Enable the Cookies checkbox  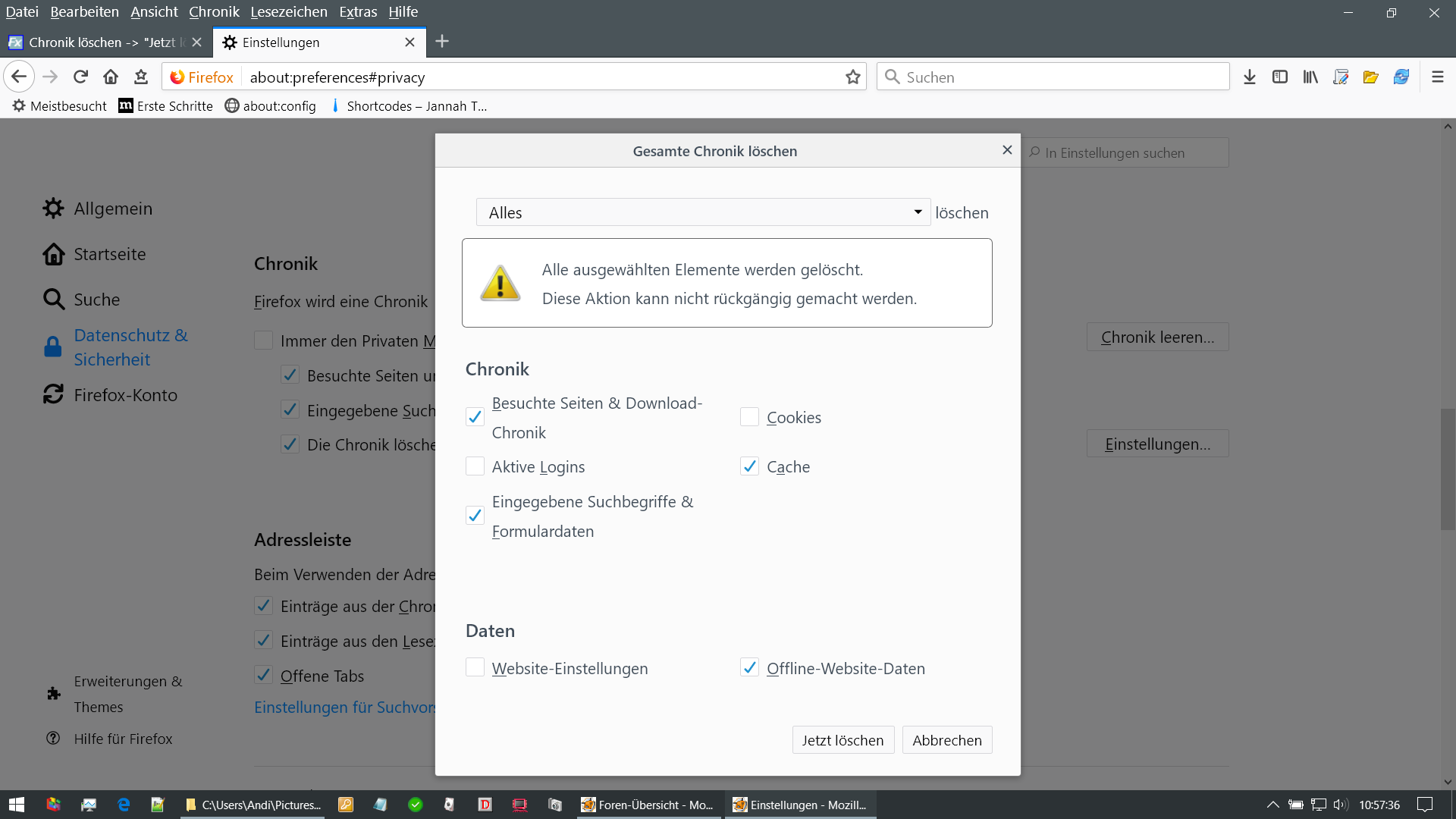coord(749,417)
